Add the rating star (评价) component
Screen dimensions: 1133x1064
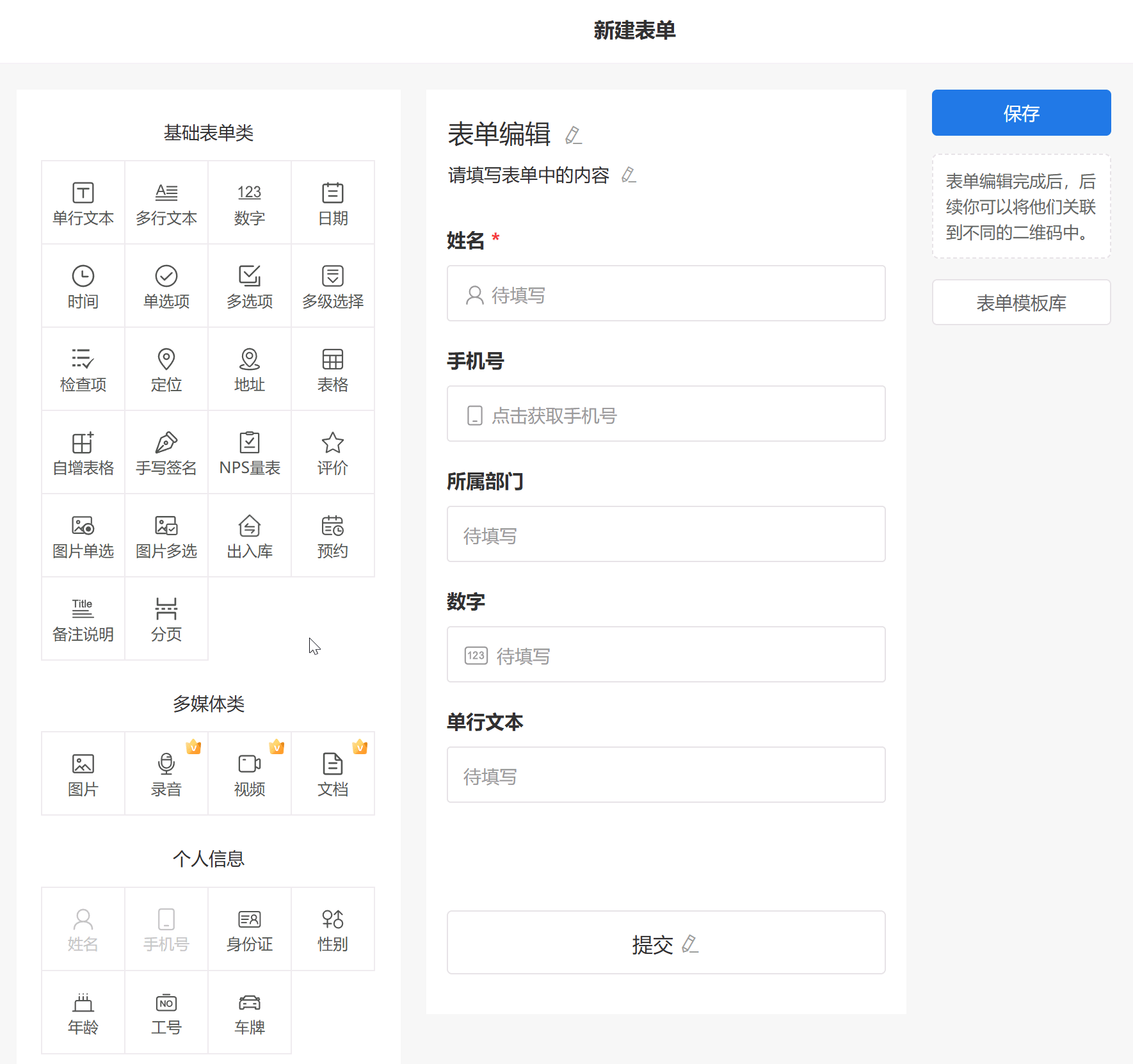pyautogui.click(x=333, y=453)
